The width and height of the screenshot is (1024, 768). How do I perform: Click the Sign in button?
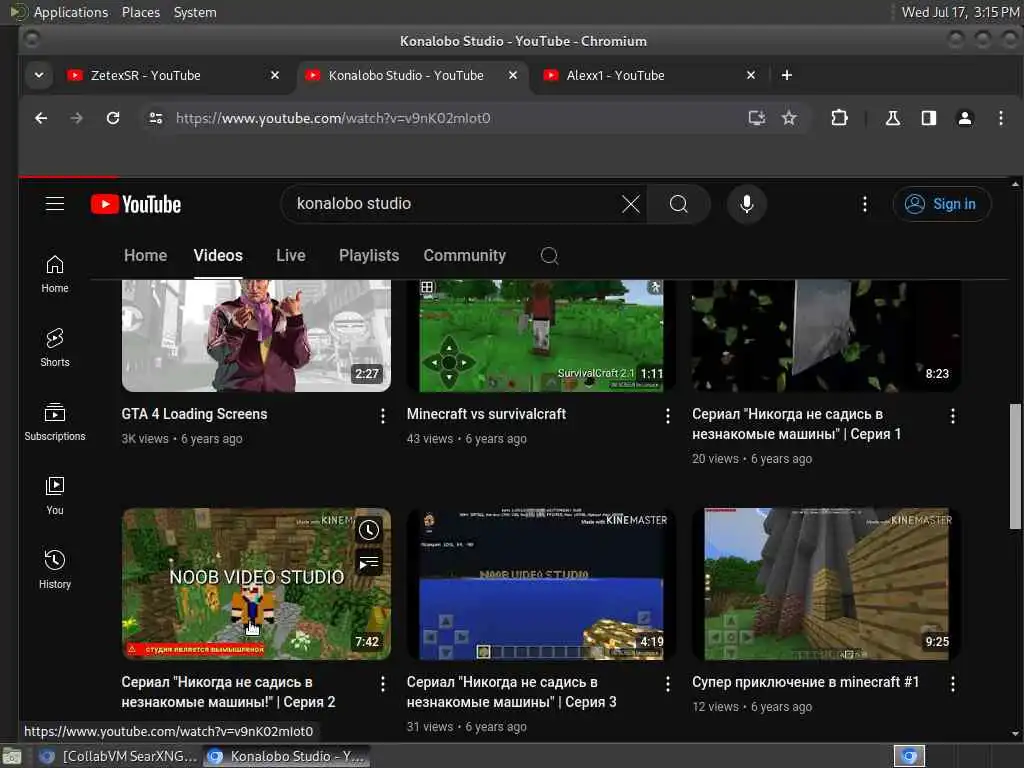[x=942, y=204]
